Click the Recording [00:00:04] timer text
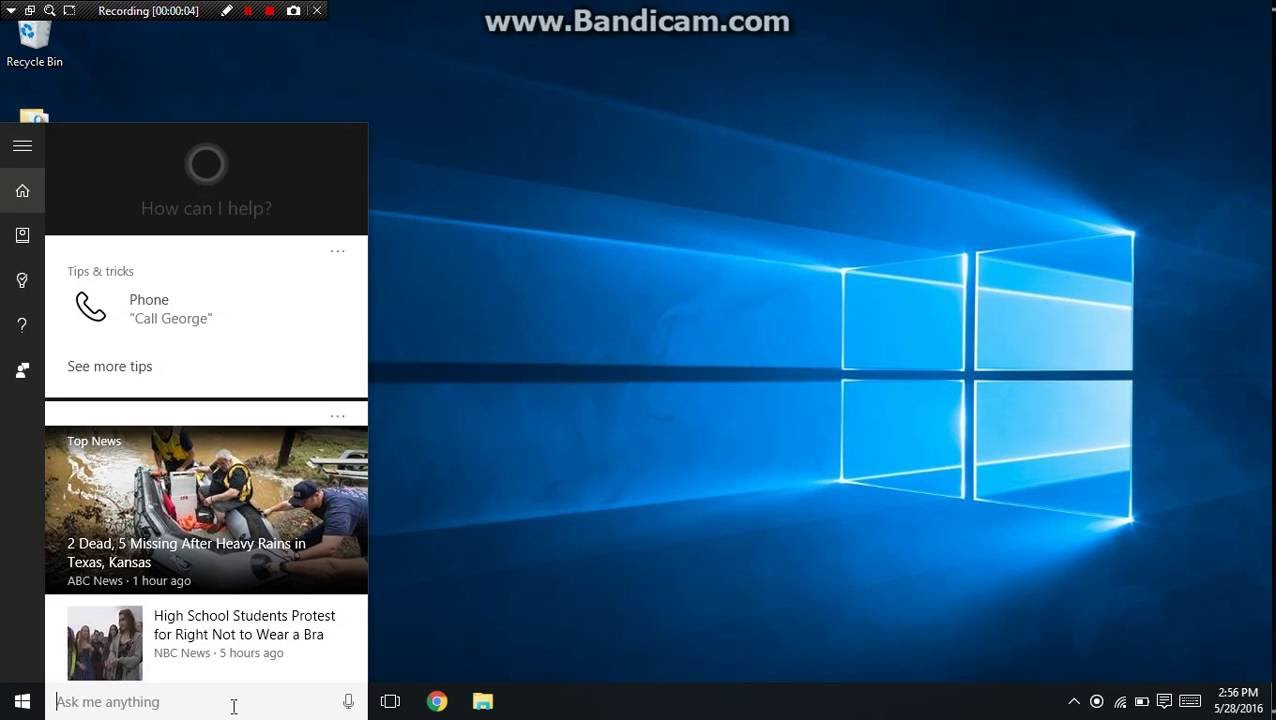Viewport: 1276px width, 720px height. tap(148, 11)
